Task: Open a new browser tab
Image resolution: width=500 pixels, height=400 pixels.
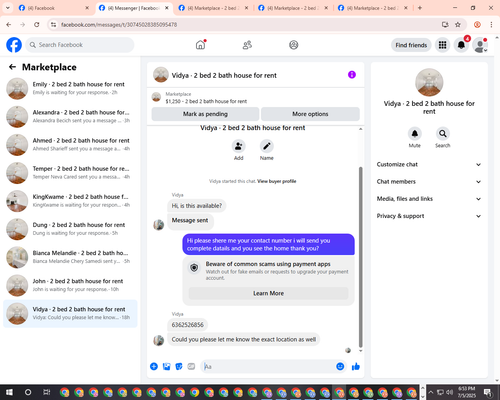Action: click(420, 8)
